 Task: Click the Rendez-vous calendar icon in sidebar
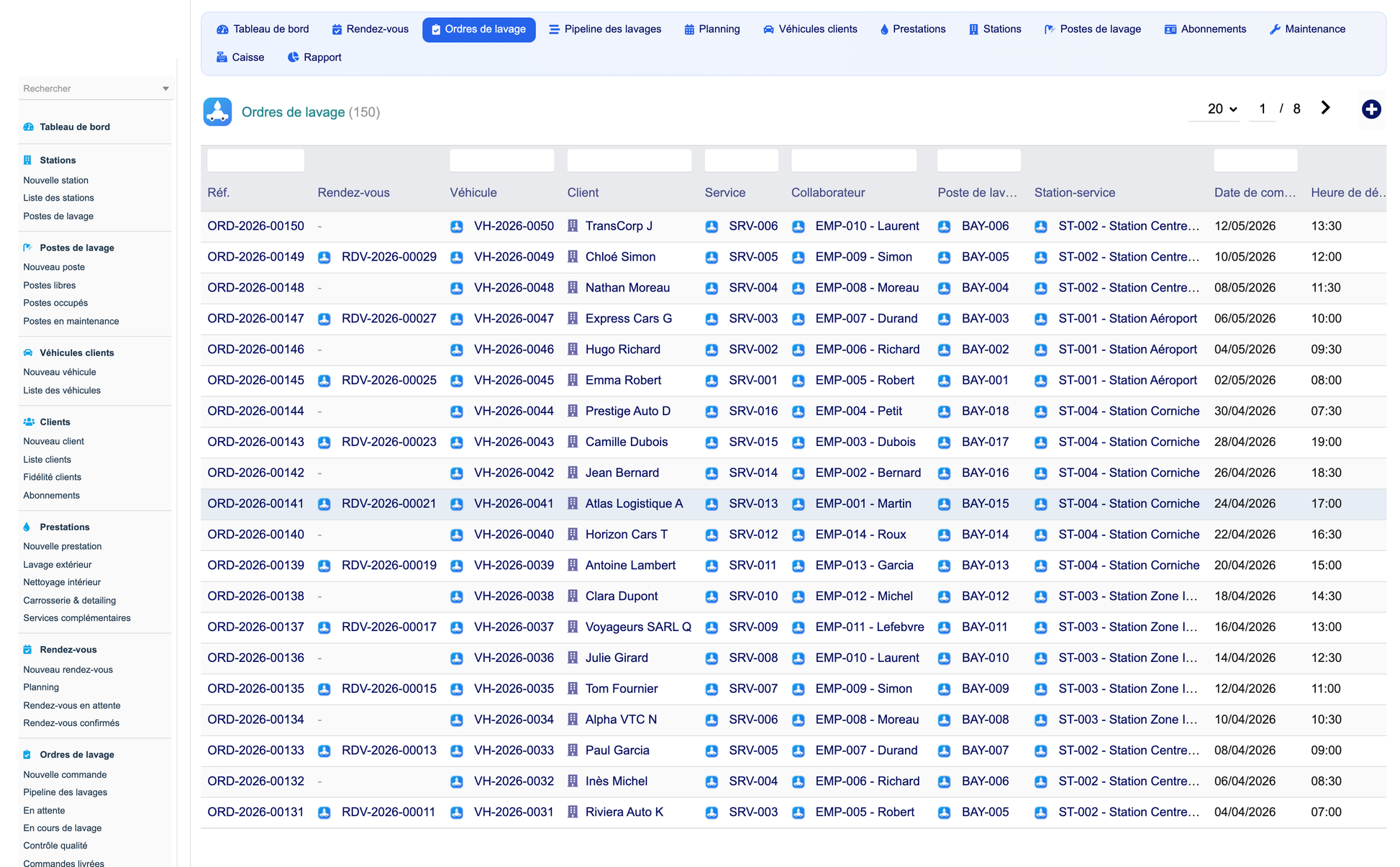(27, 650)
